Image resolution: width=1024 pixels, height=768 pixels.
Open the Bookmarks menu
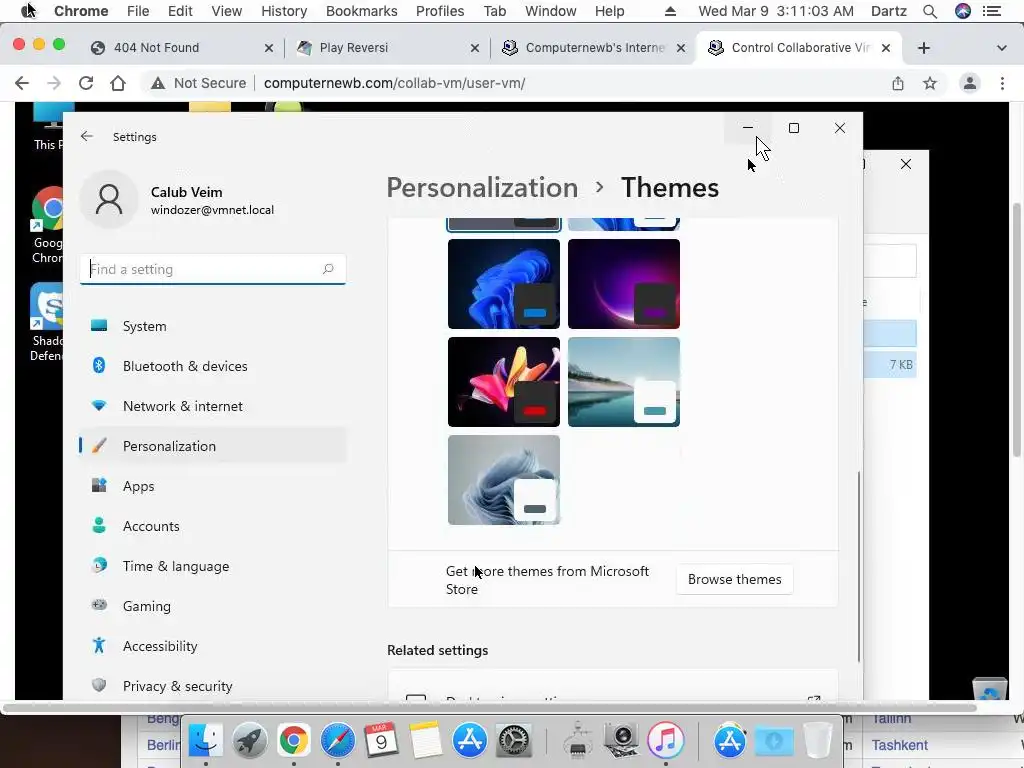[x=361, y=11]
